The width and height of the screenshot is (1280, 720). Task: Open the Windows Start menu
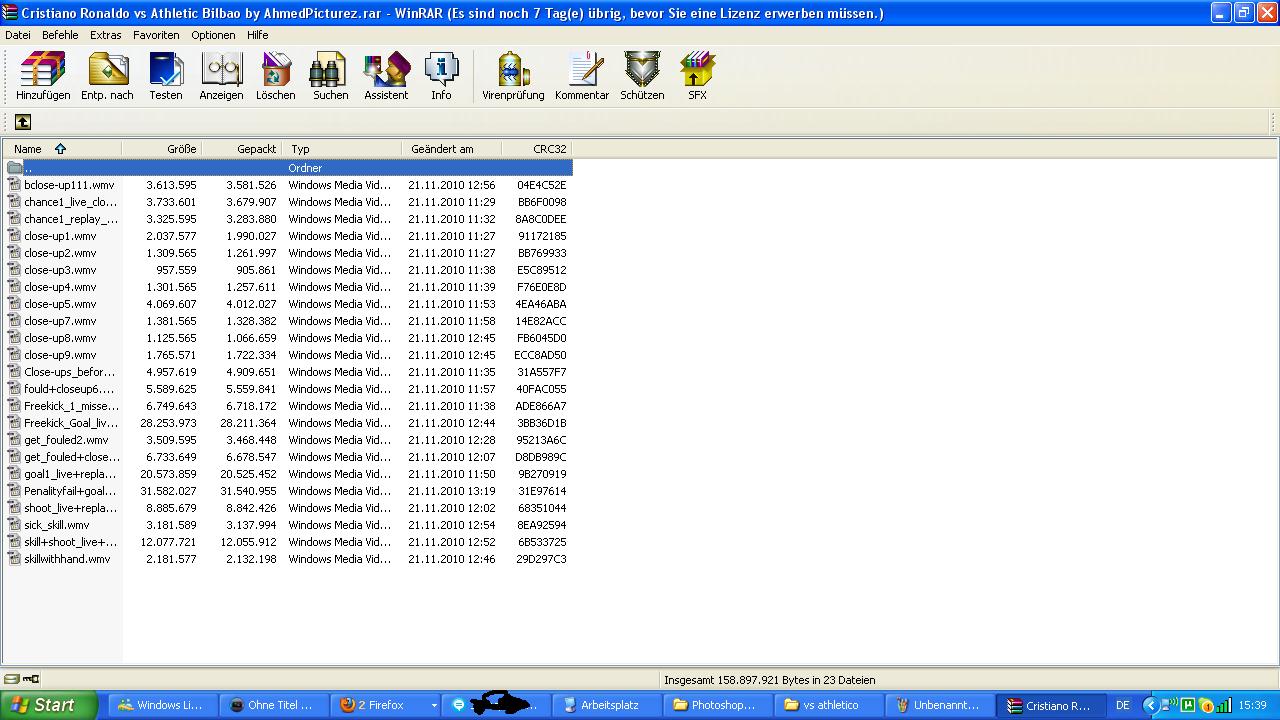point(49,705)
